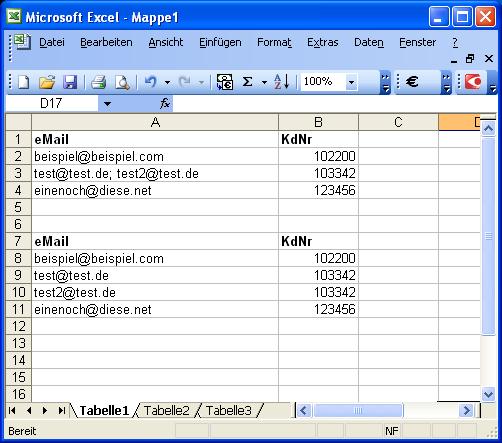Open the Einfügen menu
The height and width of the screenshot is (443, 502).
(x=220, y=42)
